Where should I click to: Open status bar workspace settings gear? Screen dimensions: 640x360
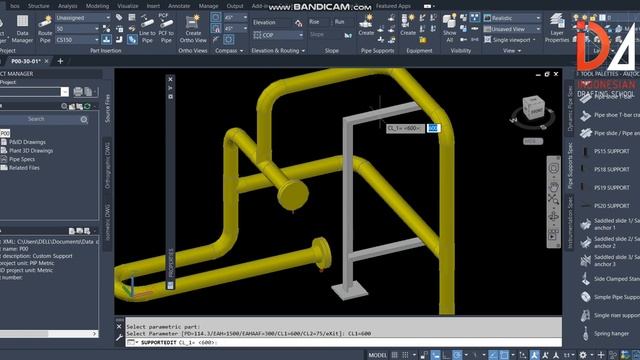point(583,355)
